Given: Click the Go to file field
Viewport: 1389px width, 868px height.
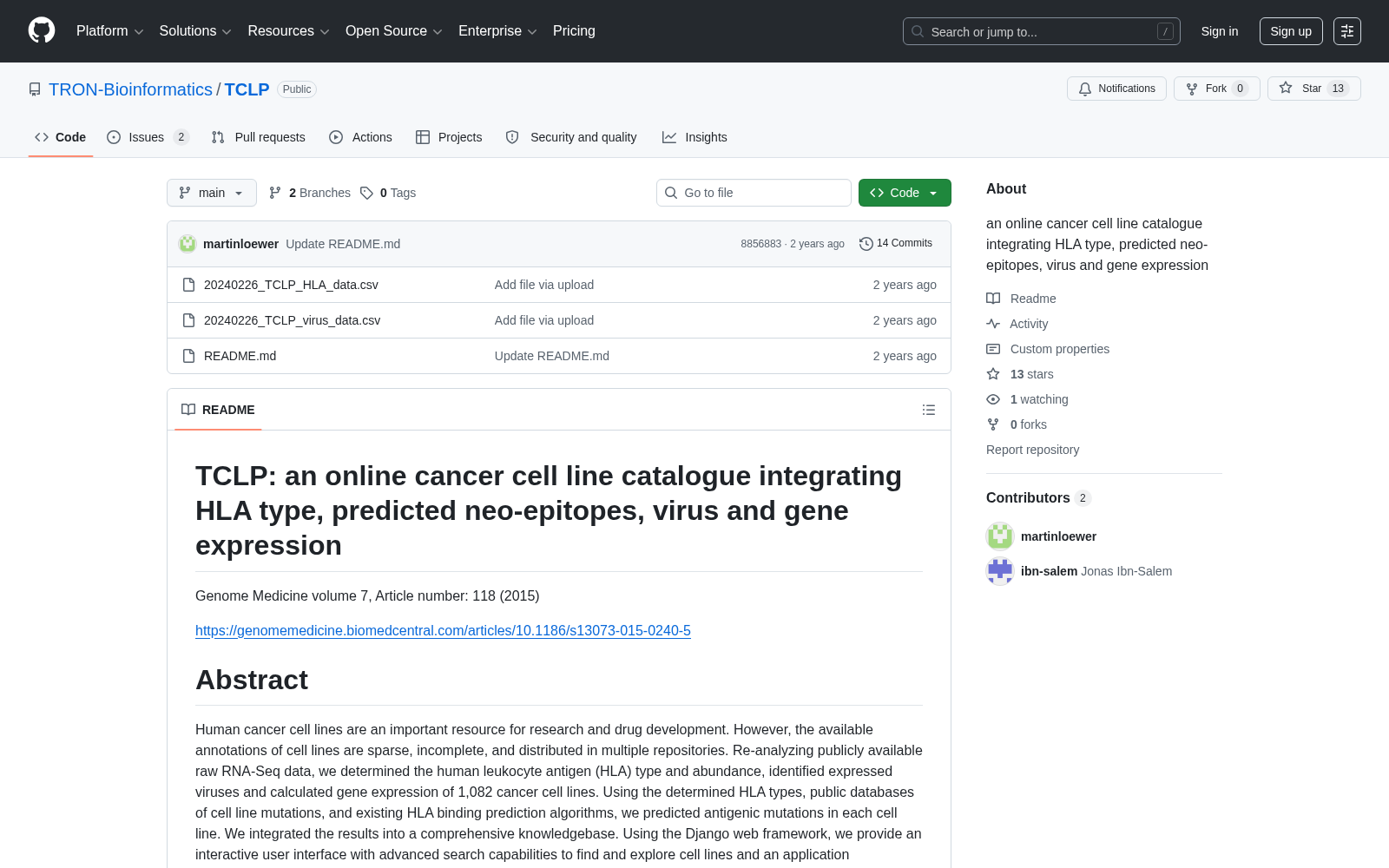Looking at the screenshot, I should click(x=754, y=193).
